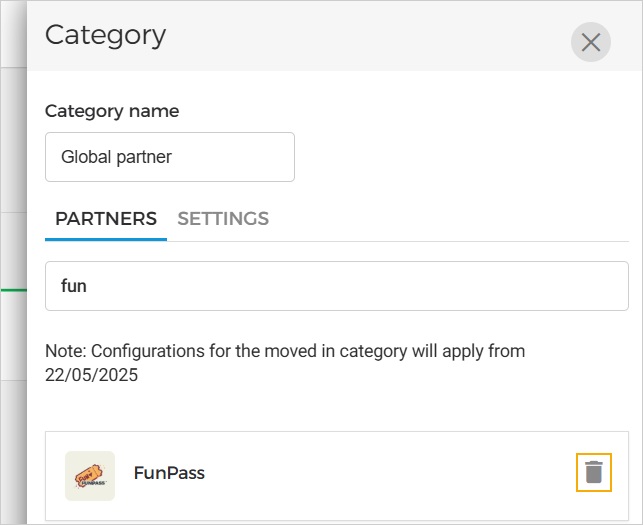Click the FunPass ticket logo
The width and height of the screenshot is (643, 525).
(x=90, y=476)
